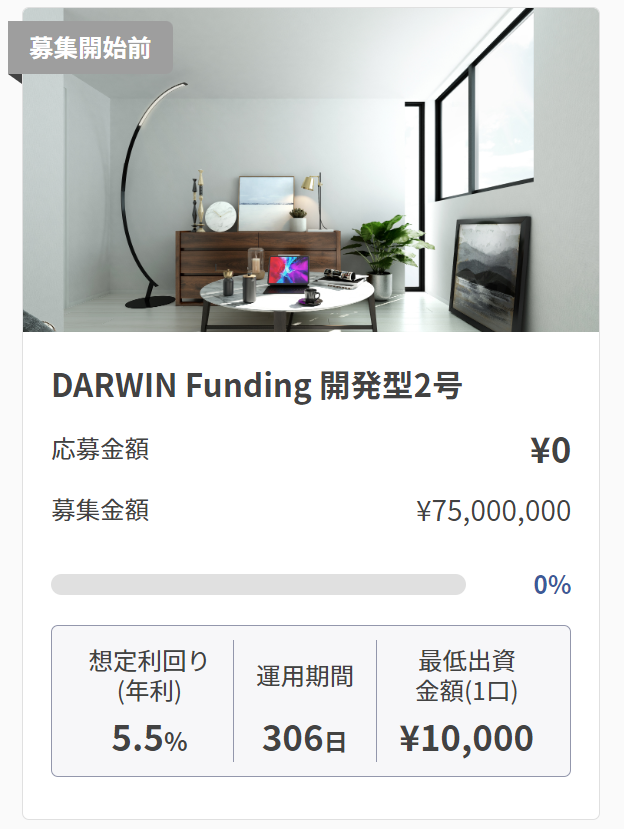Click the ¥0 application amount
The image size is (624, 829).
pos(550,450)
